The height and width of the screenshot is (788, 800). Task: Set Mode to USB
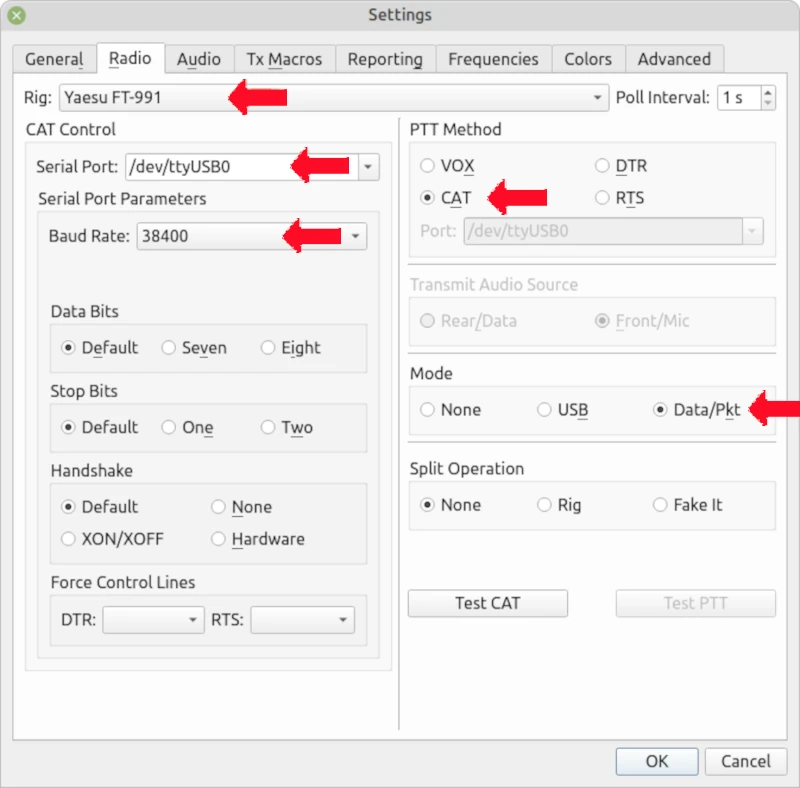pyautogui.click(x=545, y=410)
